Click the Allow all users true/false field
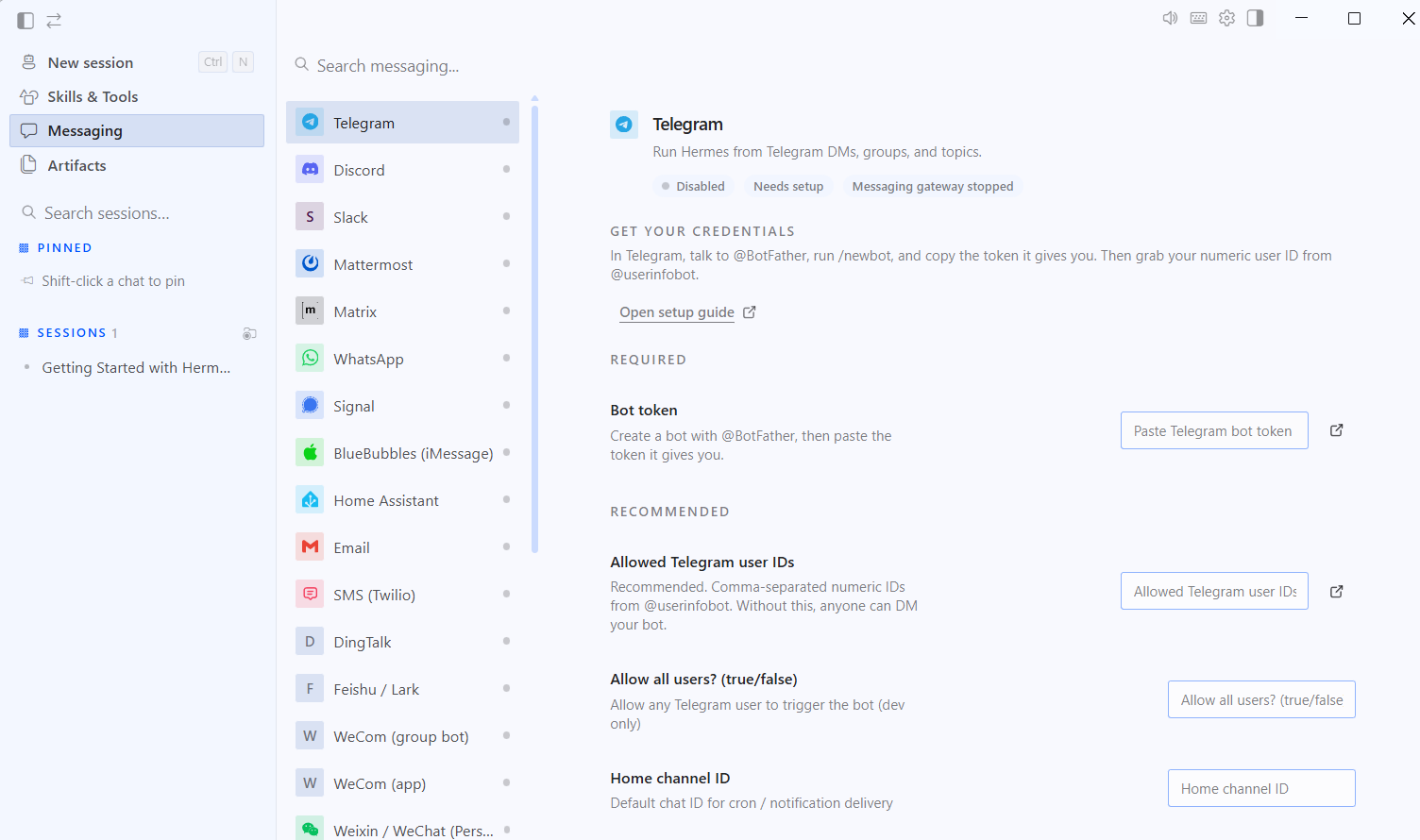The image size is (1420, 840). pyautogui.click(x=1261, y=699)
